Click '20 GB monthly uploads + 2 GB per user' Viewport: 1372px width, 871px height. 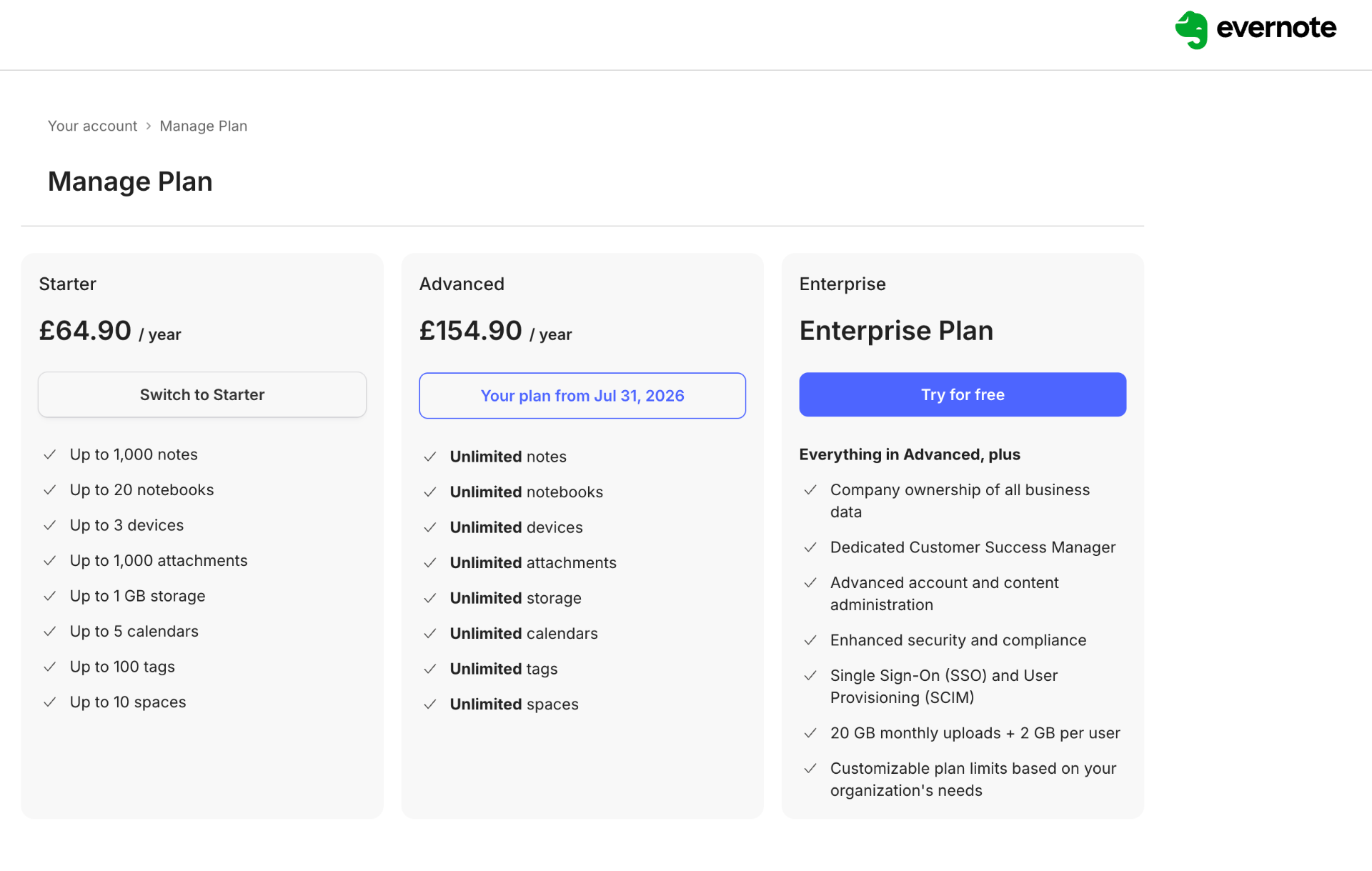pos(975,733)
